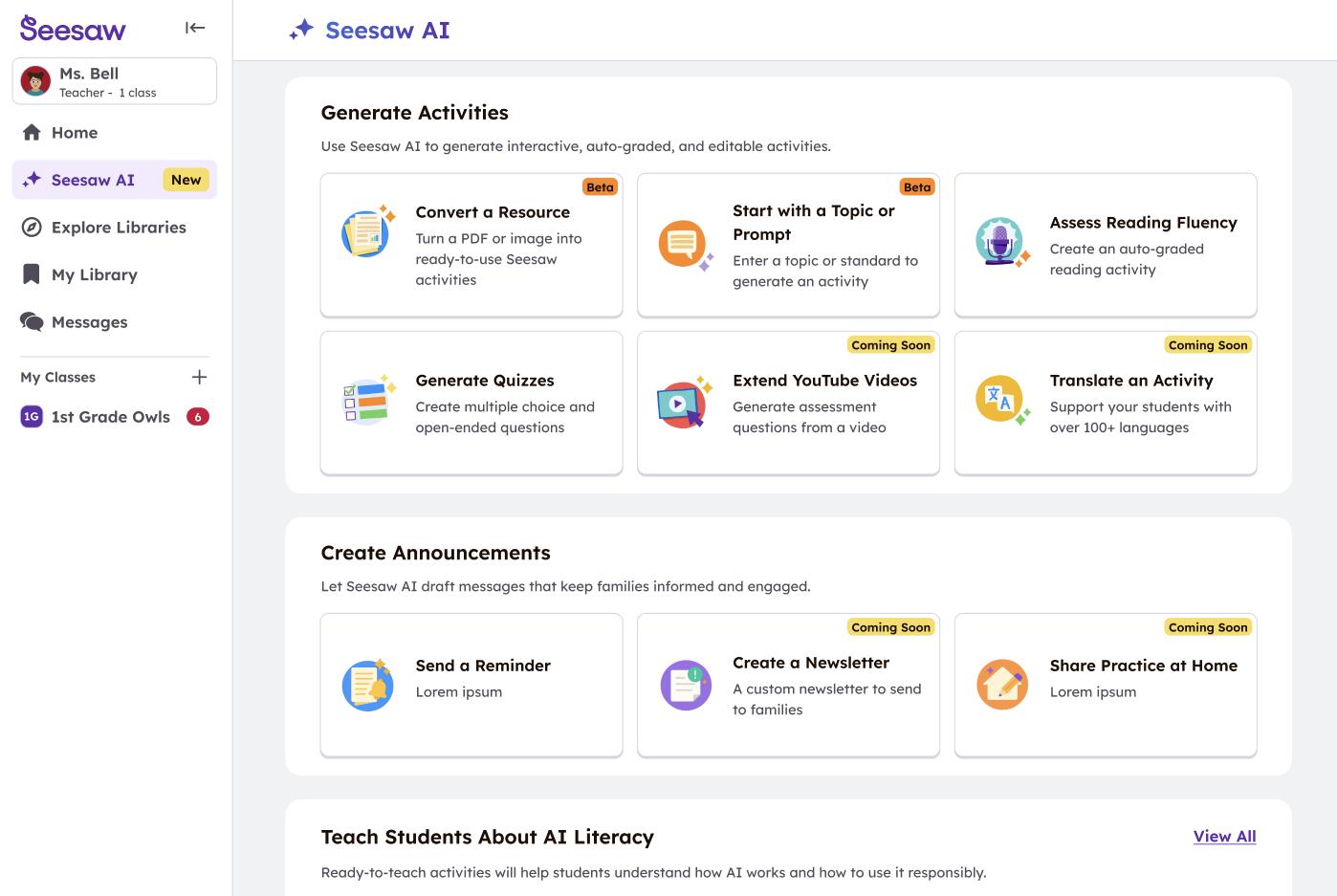
Task: Click the Extend YouTube Videos card
Action: [788, 403]
